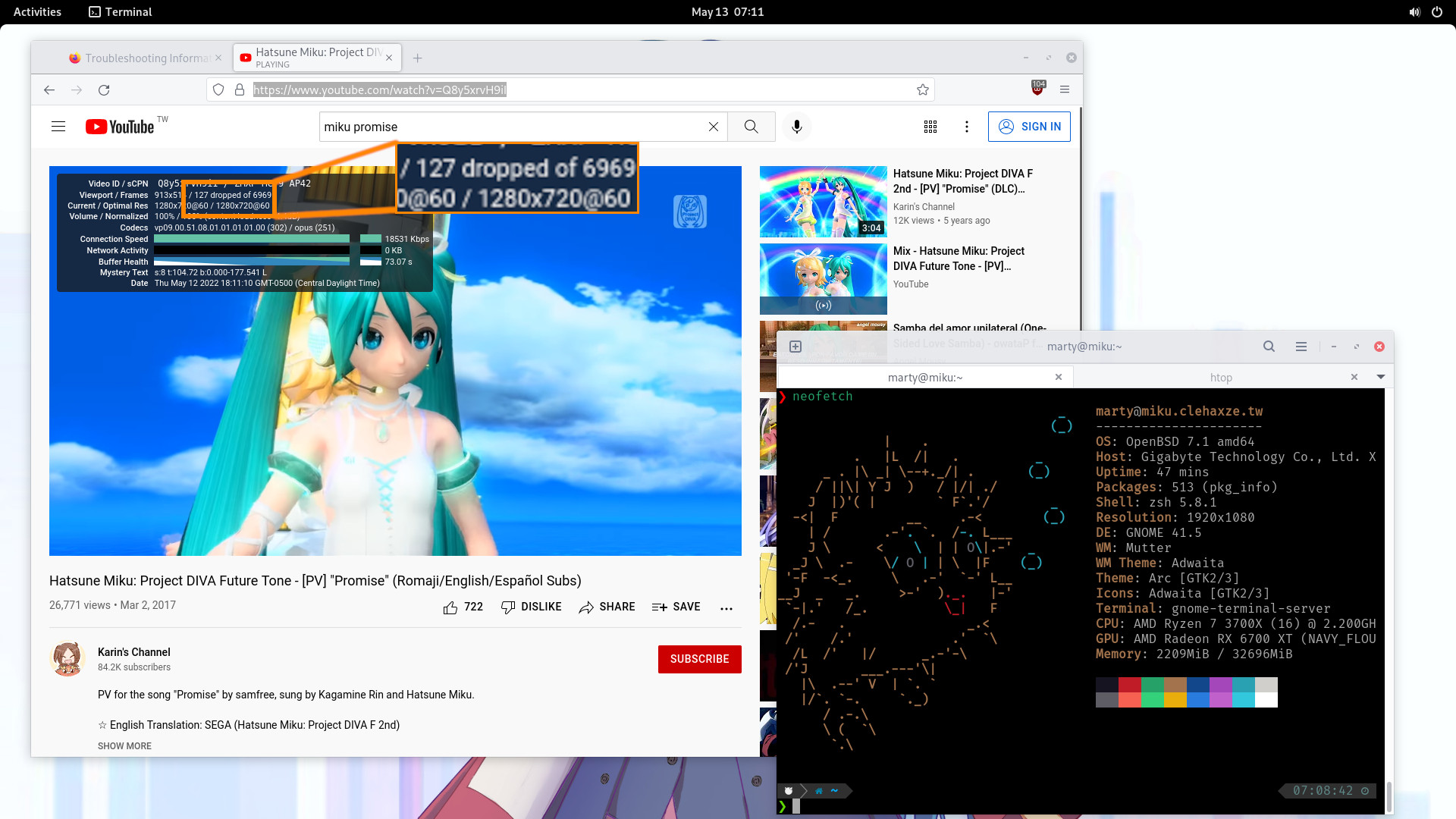The image size is (1456, 819).
Task: Switch to Troubleshooting Information browser tab
Action: tap(140, 58)
